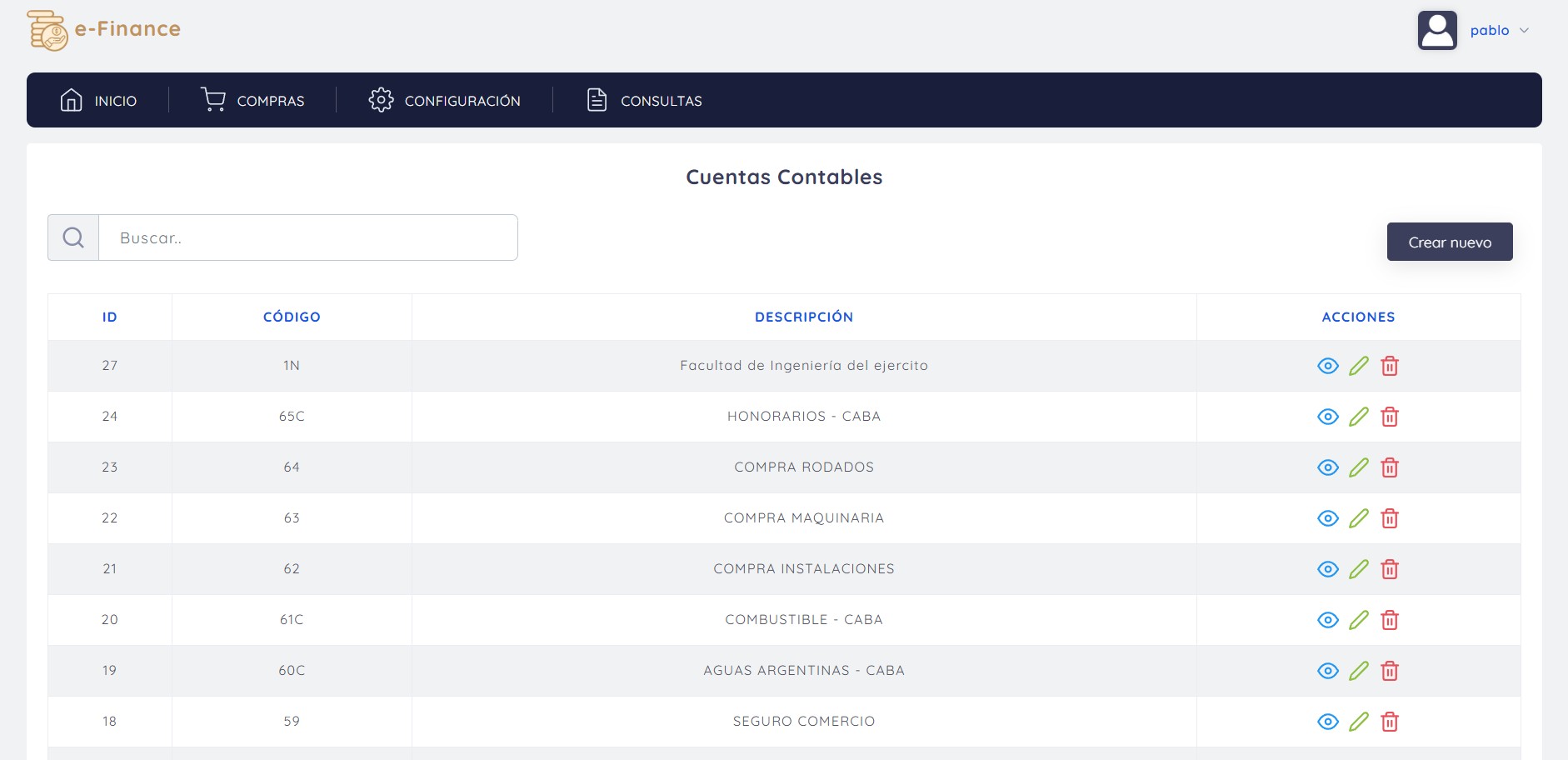Select the Inicio house icon
The height and width of the screenshot is (760, 1568).
pyautogui.click(x=71, y=99)
